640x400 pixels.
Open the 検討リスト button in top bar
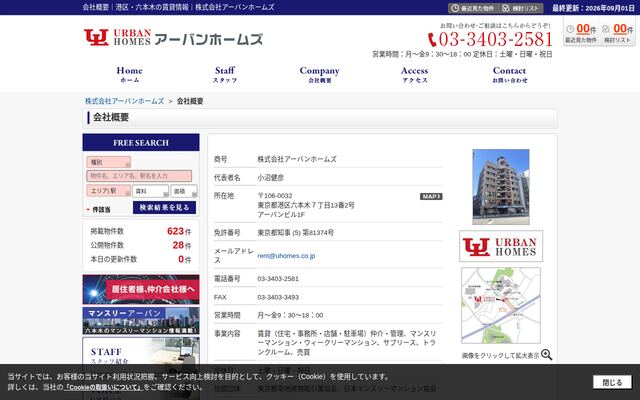pos(521,8)
